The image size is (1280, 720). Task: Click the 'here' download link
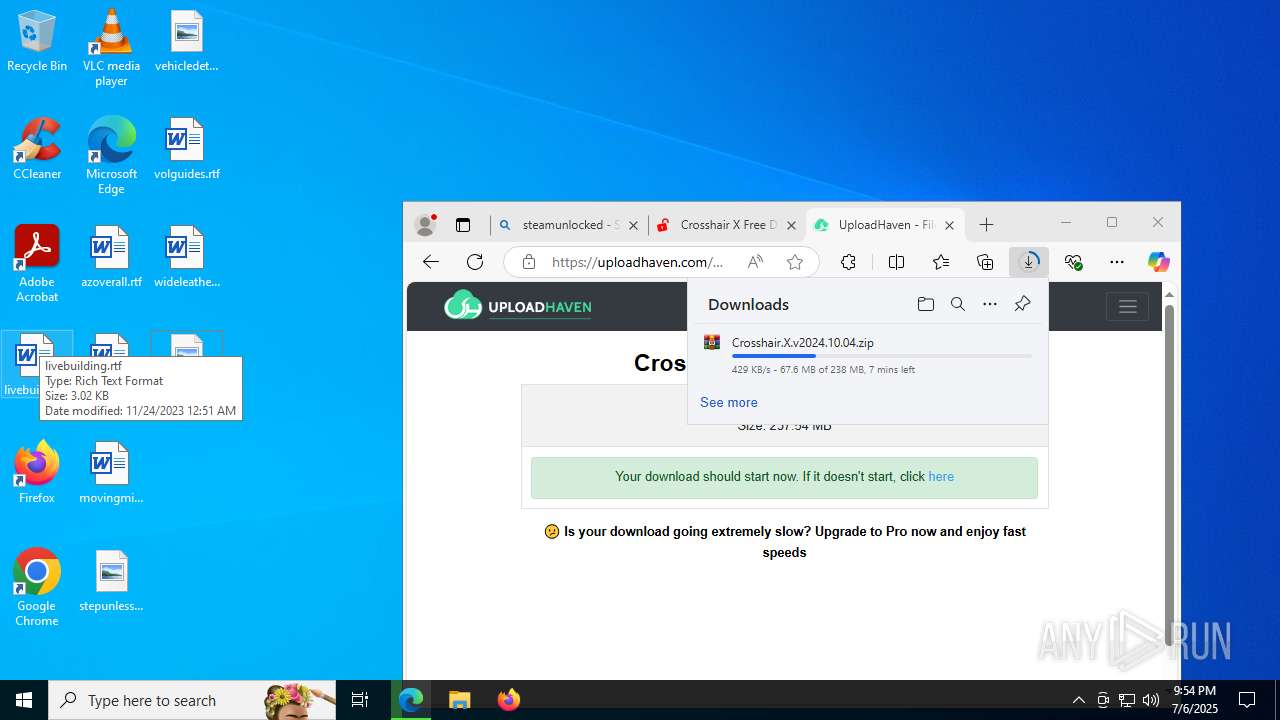coord(941,476)
